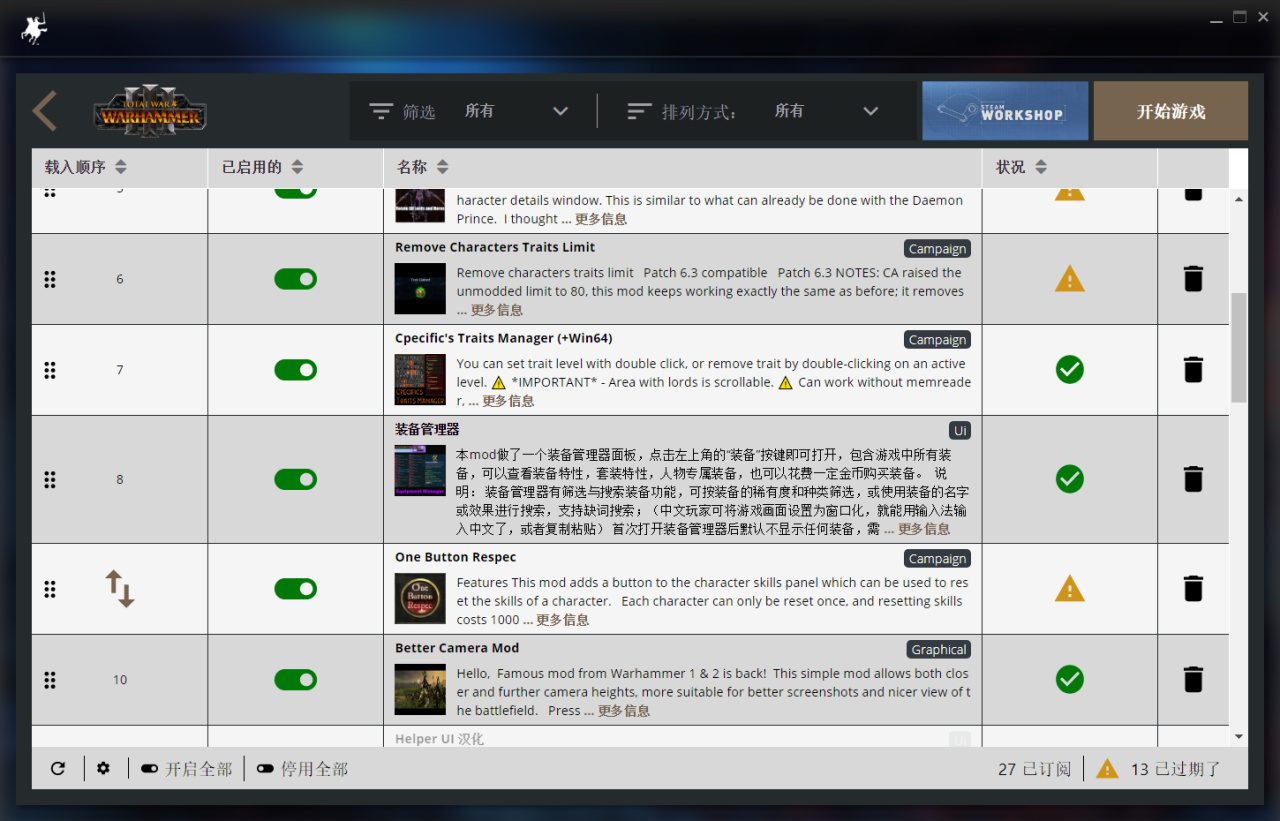Click the 装备管理器 mod thumbnail
Screen dimensions: 1280x821
420,471
